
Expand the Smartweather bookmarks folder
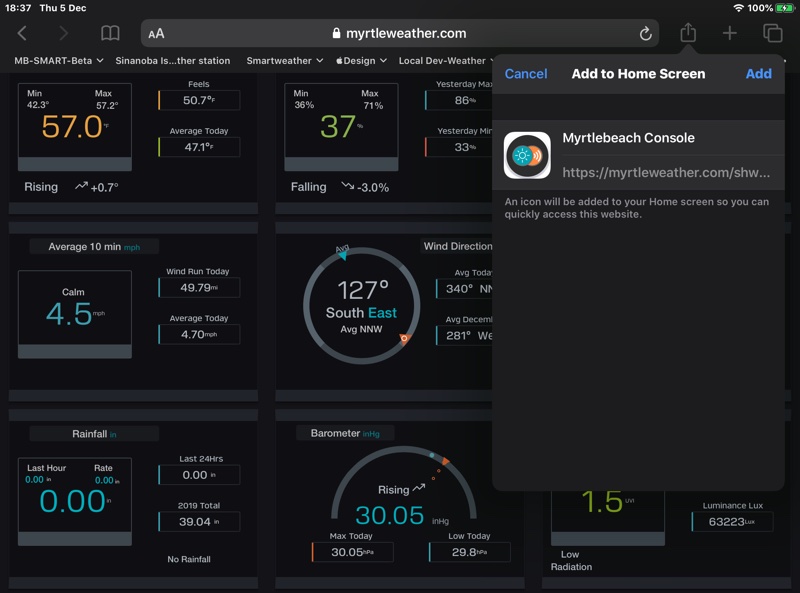point(285,60)
